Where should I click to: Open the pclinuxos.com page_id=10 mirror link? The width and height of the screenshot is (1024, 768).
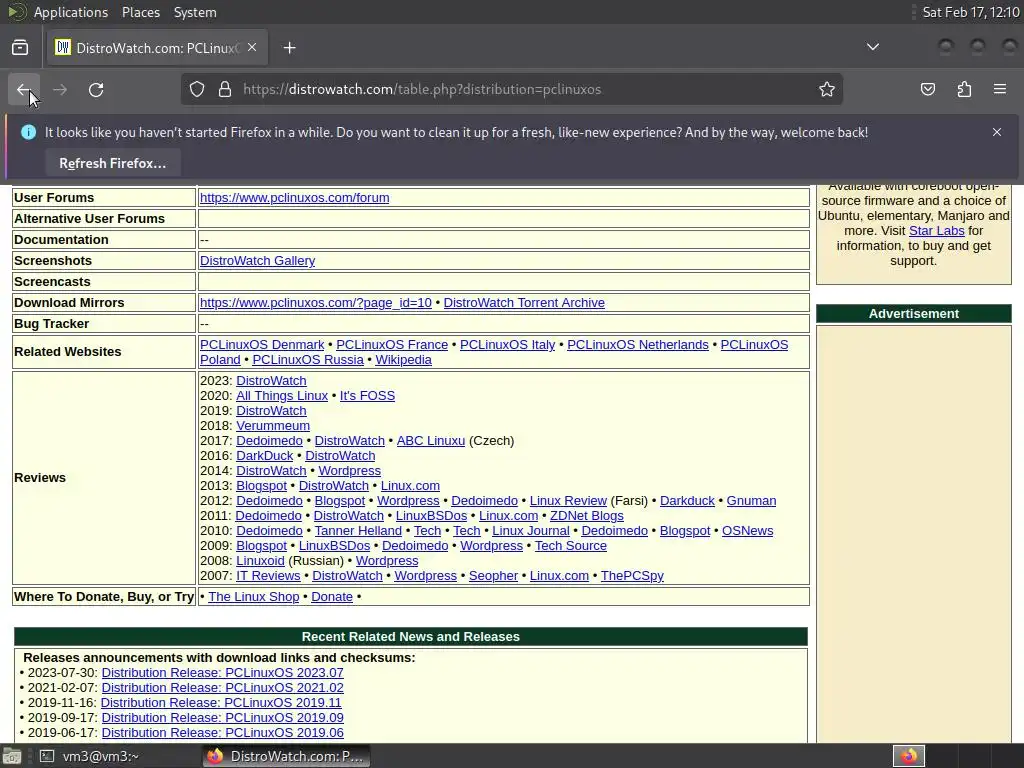point(315,302)
